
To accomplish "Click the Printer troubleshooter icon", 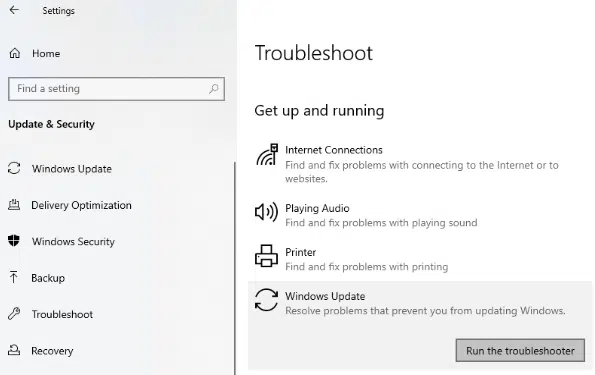I will coord(266,256).
